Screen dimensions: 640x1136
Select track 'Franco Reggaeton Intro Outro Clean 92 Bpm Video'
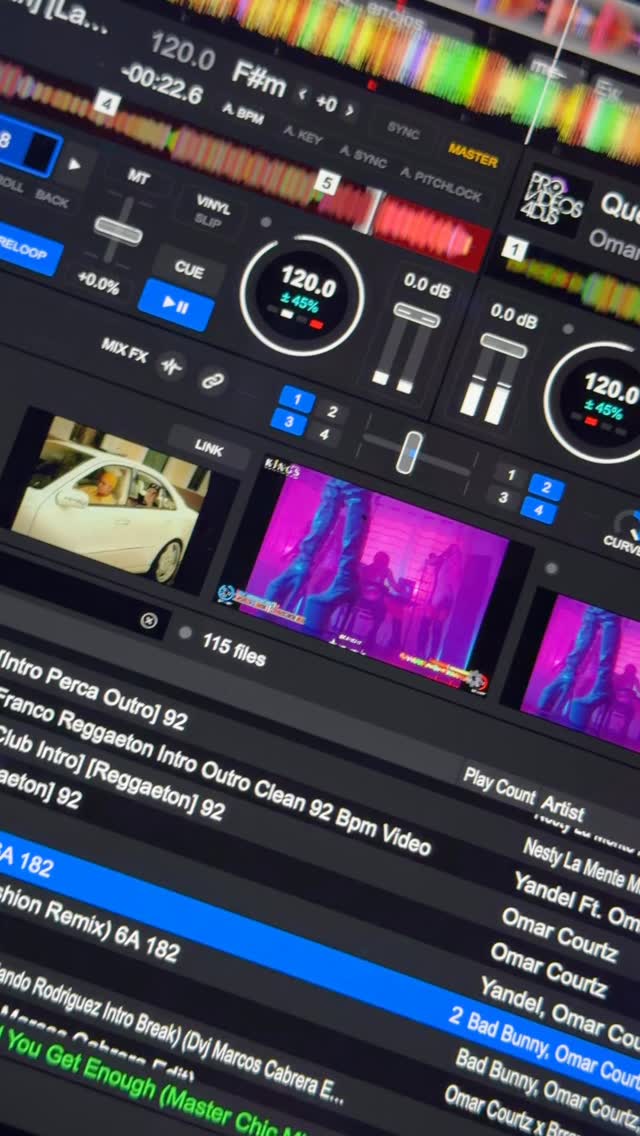tap(215, 771)
